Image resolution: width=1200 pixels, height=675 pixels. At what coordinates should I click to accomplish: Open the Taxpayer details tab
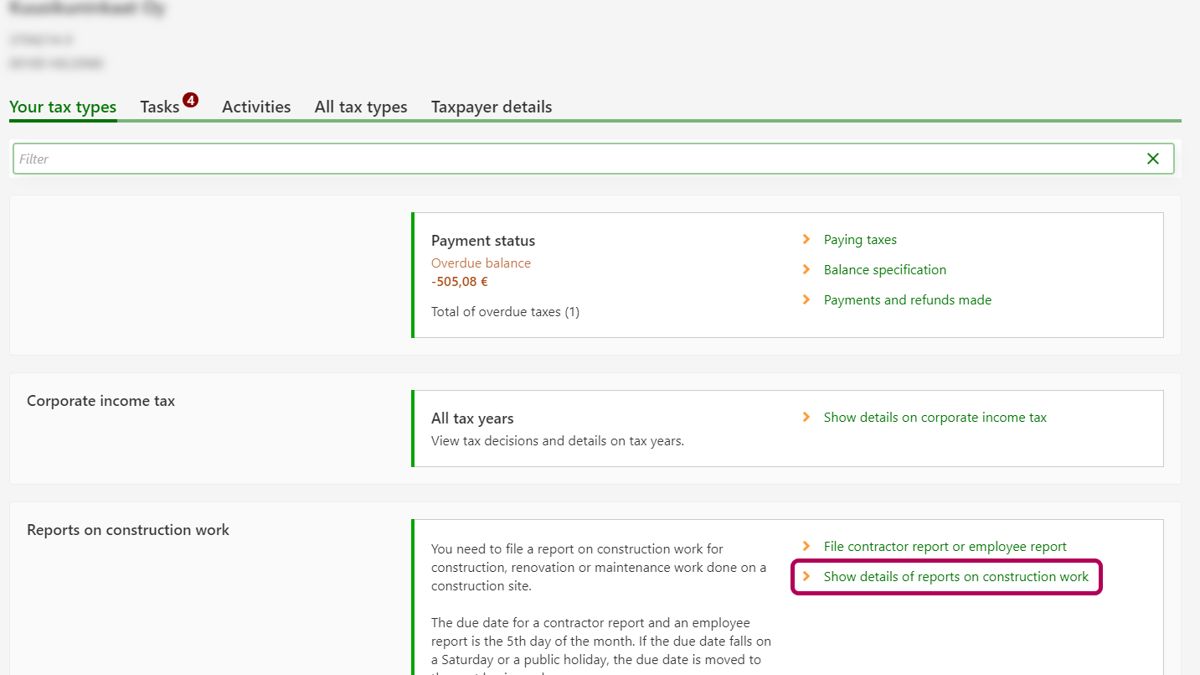(491, 107)
